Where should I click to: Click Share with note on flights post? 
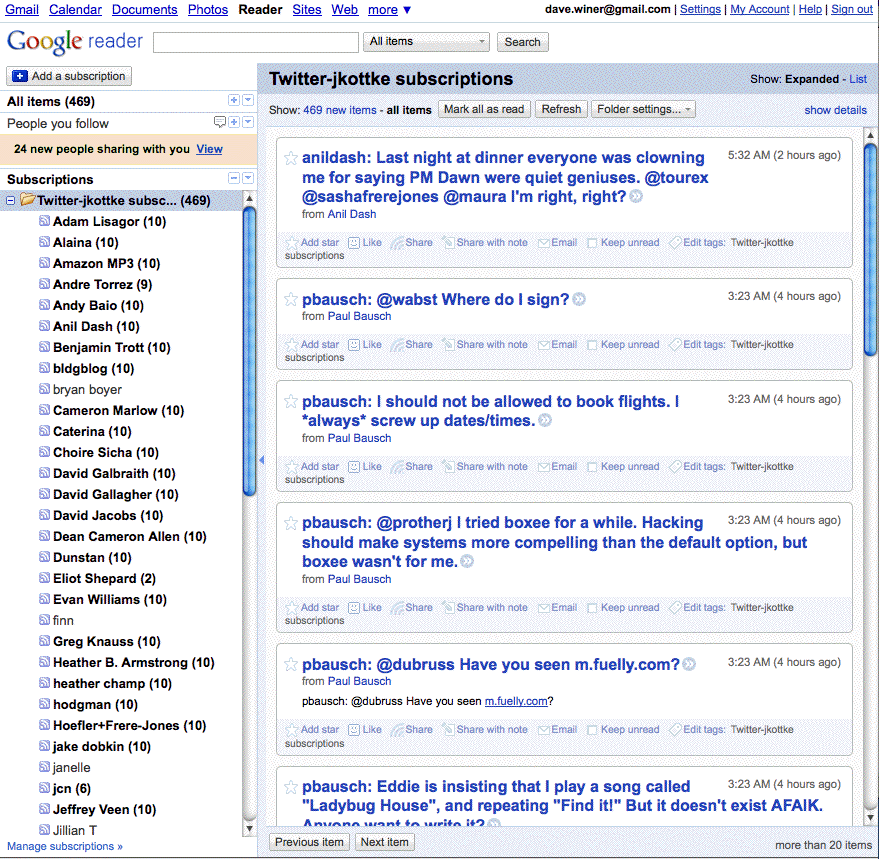pyautogui.click(x=449, y=467)
